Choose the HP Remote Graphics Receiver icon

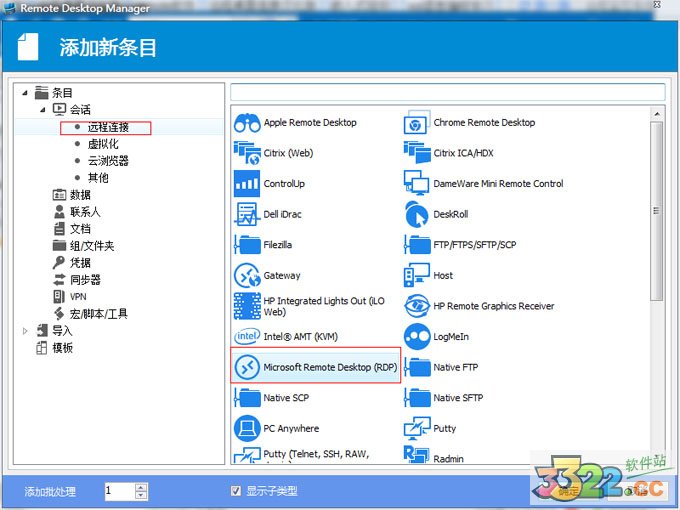coord(417,306)
